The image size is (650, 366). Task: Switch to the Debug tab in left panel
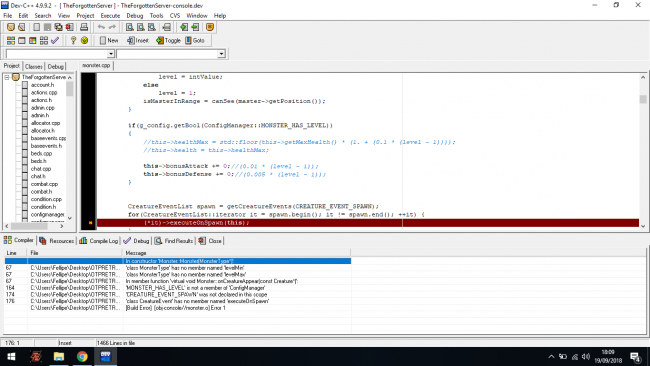coord(56,66)
